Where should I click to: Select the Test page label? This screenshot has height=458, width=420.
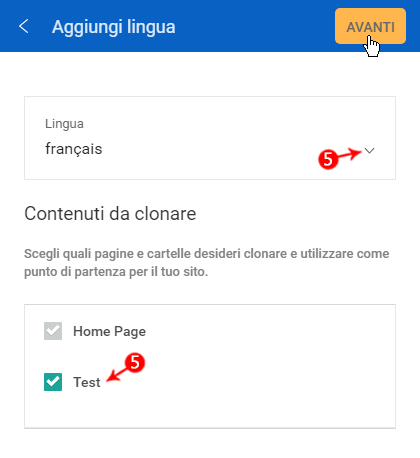pyautogui.click(x=87, y=382)
